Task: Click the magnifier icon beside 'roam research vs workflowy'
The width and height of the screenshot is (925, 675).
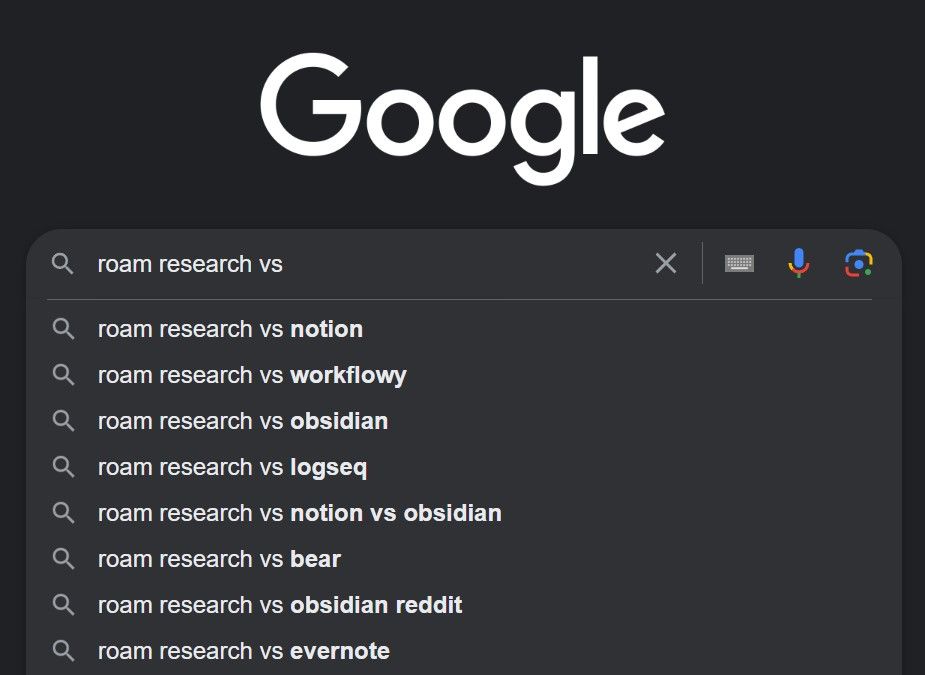Action: point(63,375)
